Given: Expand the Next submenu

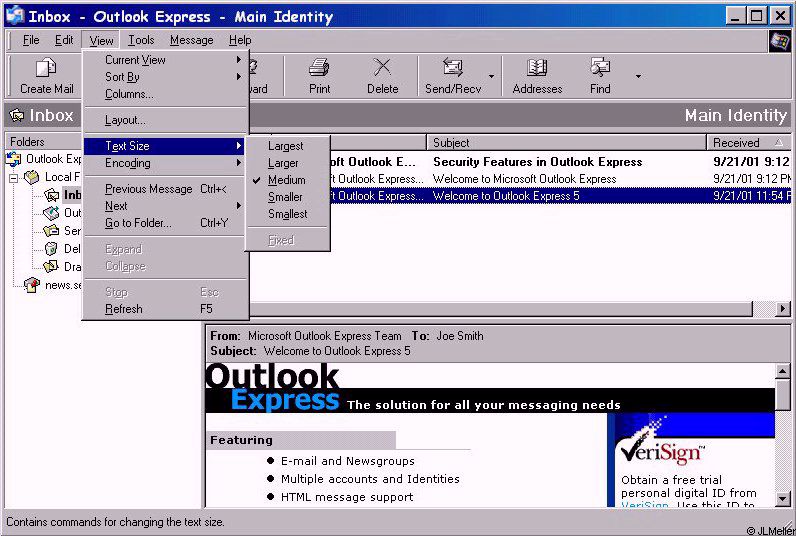Looking at the screenshot, I should 239,206.
